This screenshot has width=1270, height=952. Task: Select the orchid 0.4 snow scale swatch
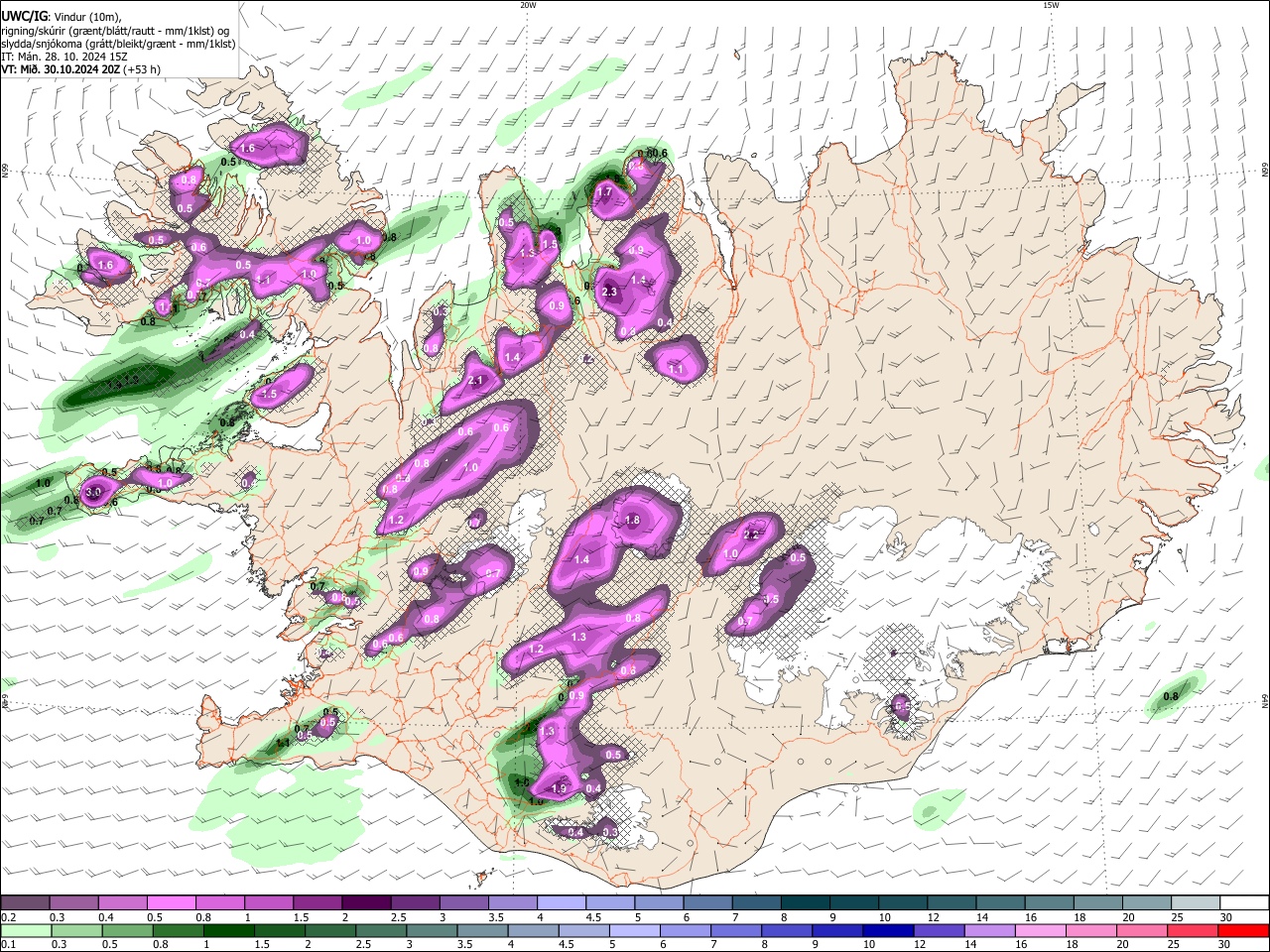point(122,902)
